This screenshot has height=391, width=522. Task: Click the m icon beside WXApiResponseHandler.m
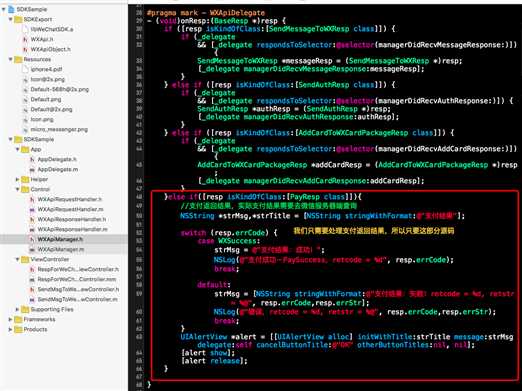tap(32, 229)
